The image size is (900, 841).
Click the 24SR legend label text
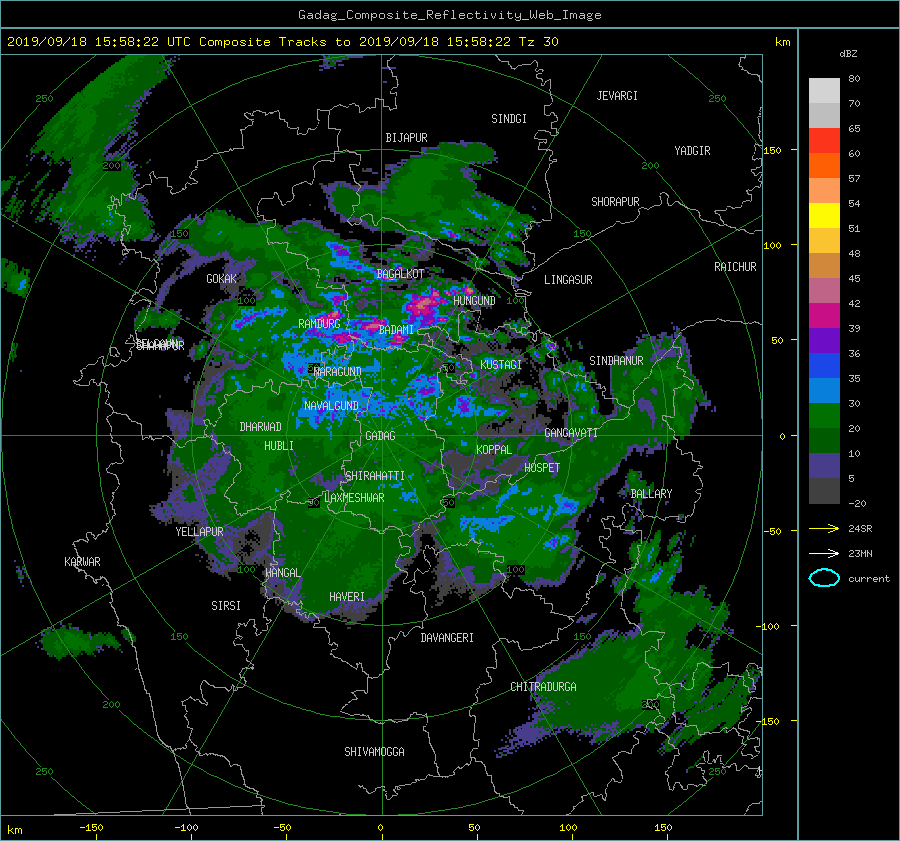pyautogui.click(x=860, y=528)
